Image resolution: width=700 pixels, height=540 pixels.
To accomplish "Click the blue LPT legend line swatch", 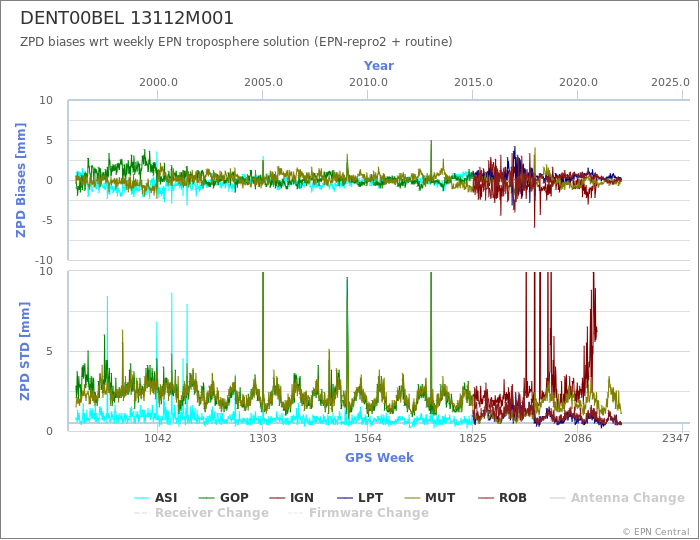I will click(345, 498).
